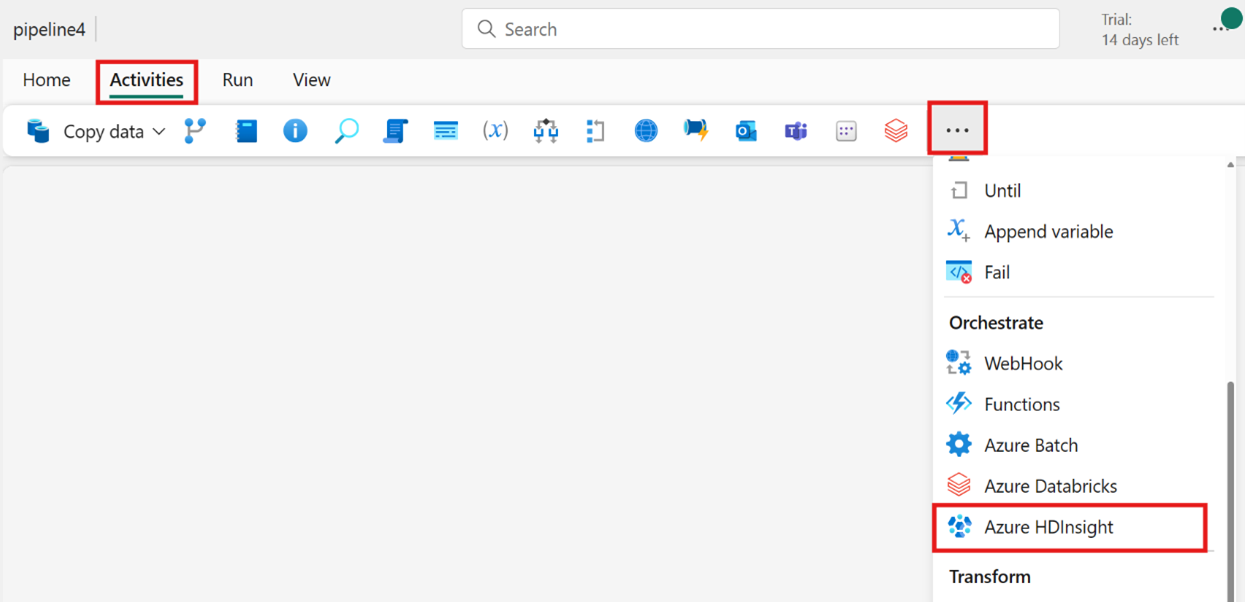
Task: Add a Dataflow activity from toolbar
Action: tap(195, 131)
